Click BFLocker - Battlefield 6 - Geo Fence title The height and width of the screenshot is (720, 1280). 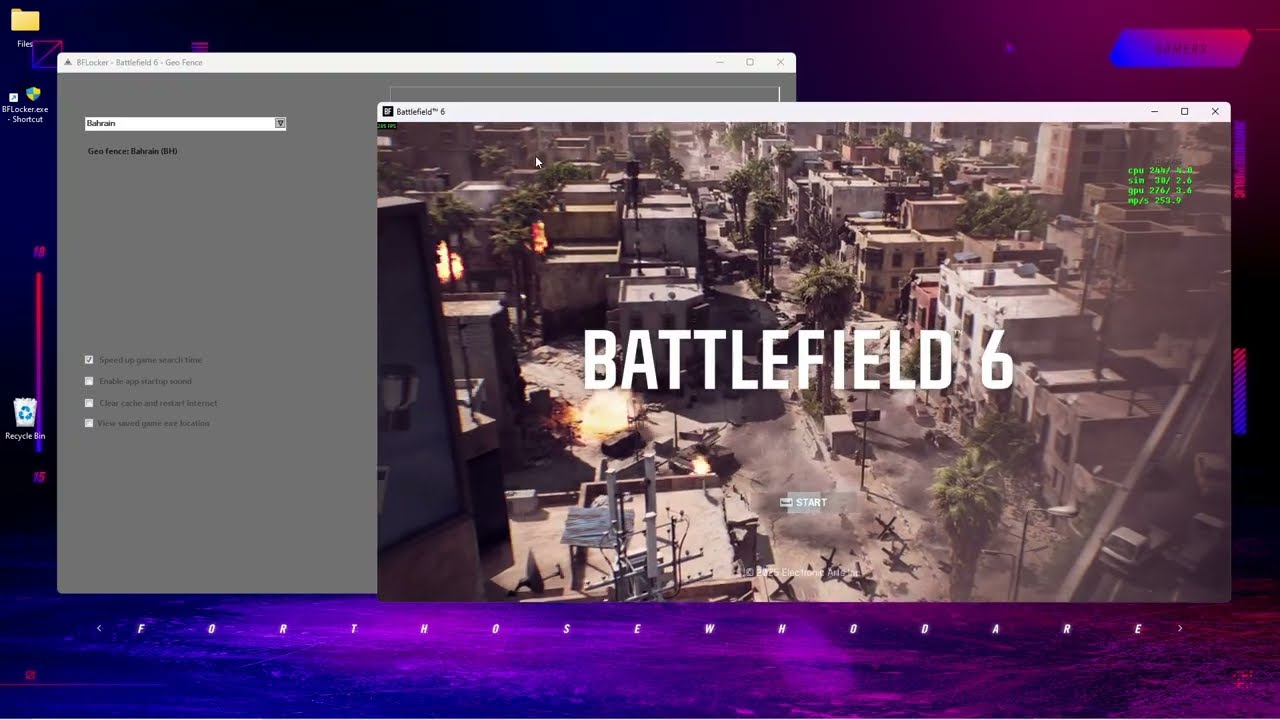(139, 62)
